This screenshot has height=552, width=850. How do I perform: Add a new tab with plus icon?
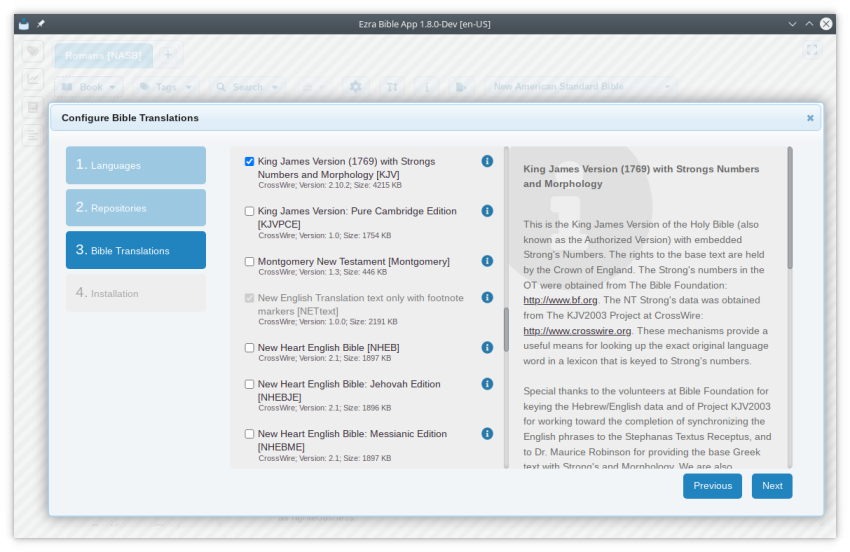click(168, 55)
